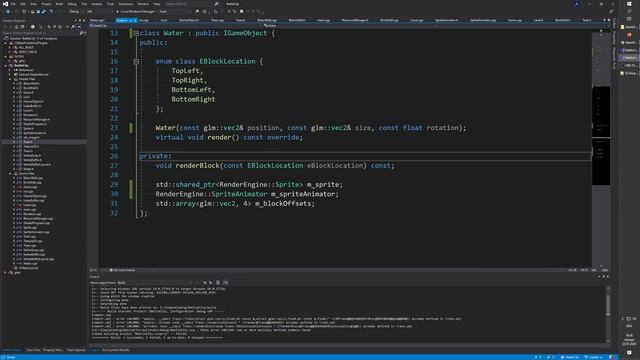Screen dimensions: 640x360
Task: Click the bookmark toolbar icon
Action: click(x=241, y=11)
